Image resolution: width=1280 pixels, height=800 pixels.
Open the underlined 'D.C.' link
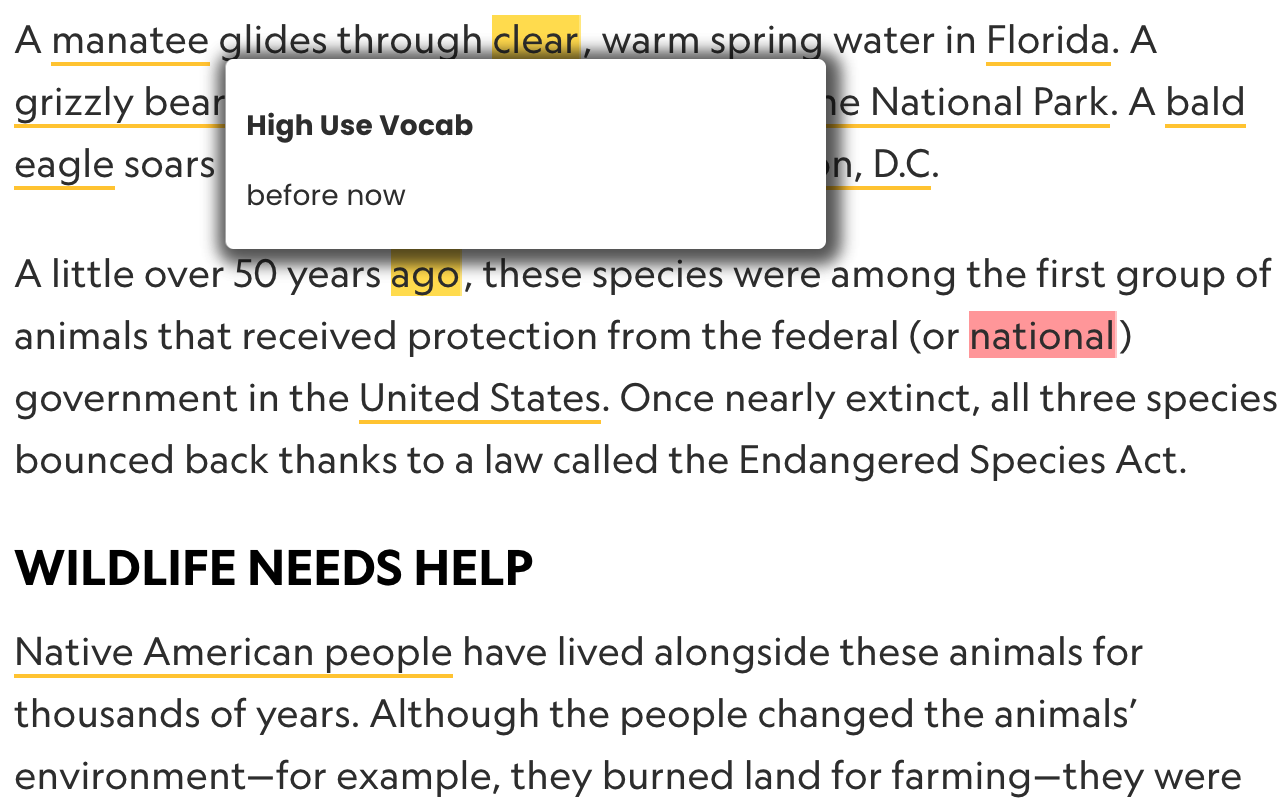click(x=902, y=165)
